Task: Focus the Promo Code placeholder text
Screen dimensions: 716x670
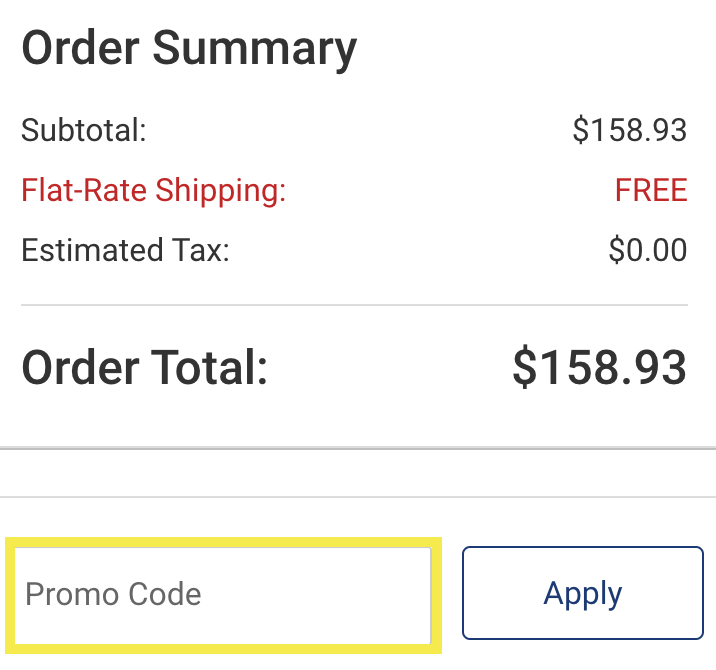Action: coord(113,594)
